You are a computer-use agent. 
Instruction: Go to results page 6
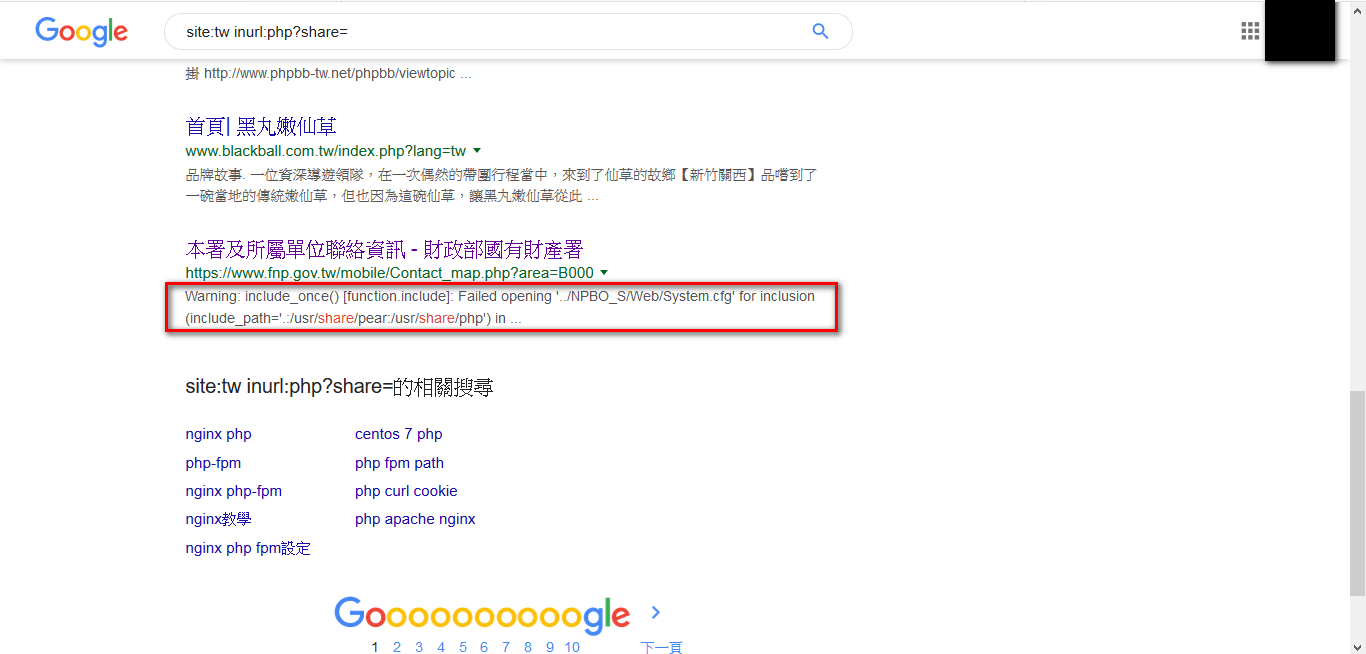(484, 647)
